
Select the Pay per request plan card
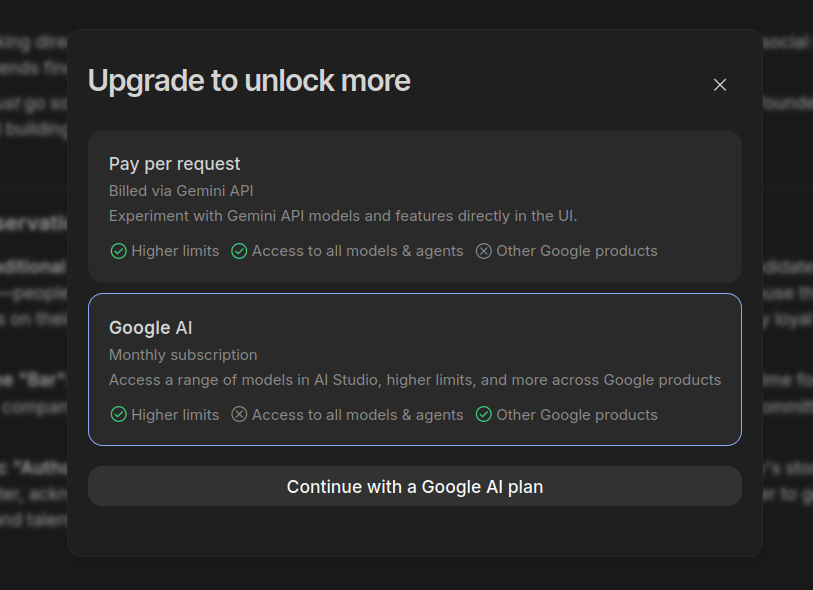click(415, 206)
